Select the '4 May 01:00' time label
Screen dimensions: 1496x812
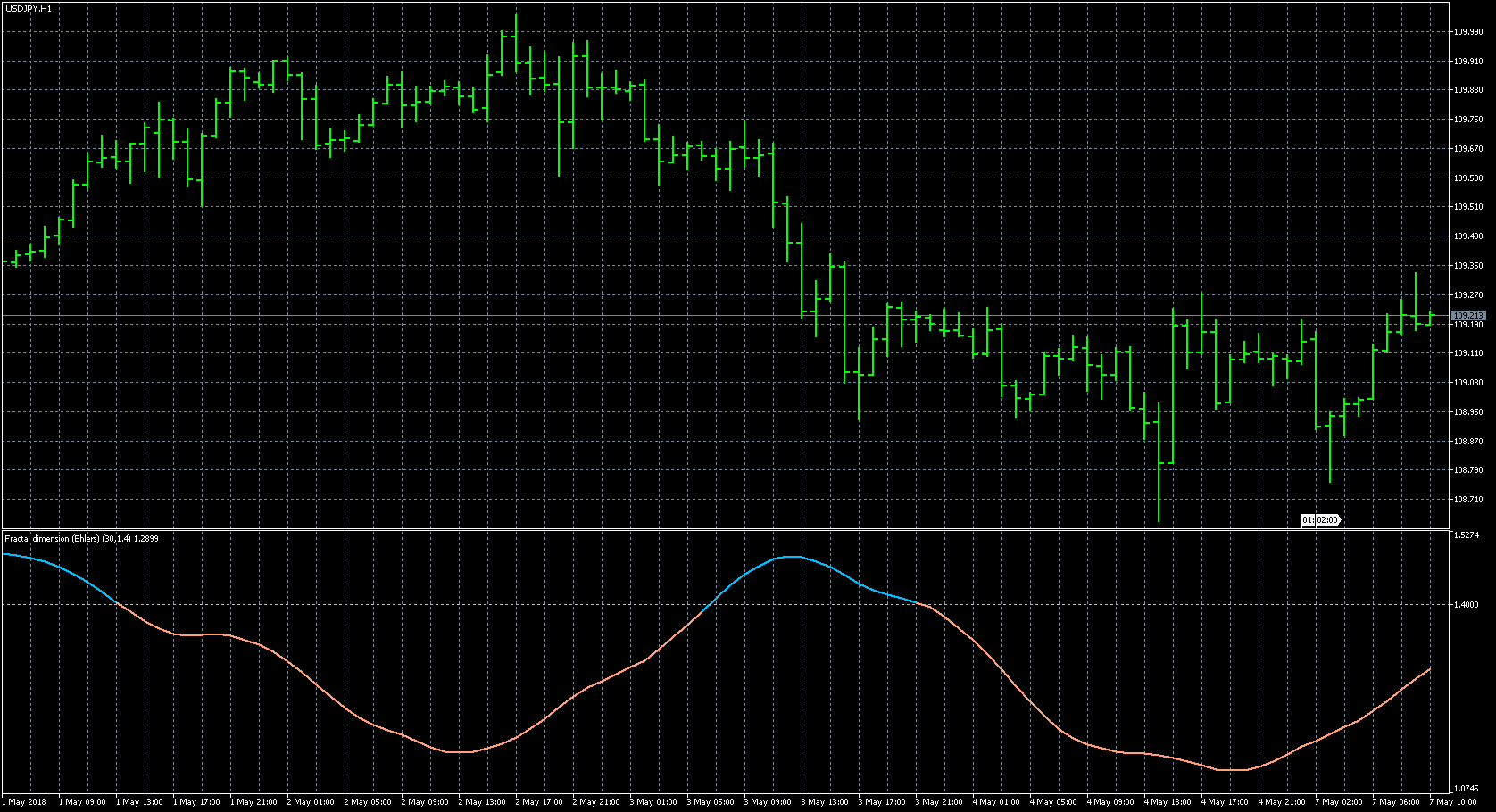[x=996, y=802]
